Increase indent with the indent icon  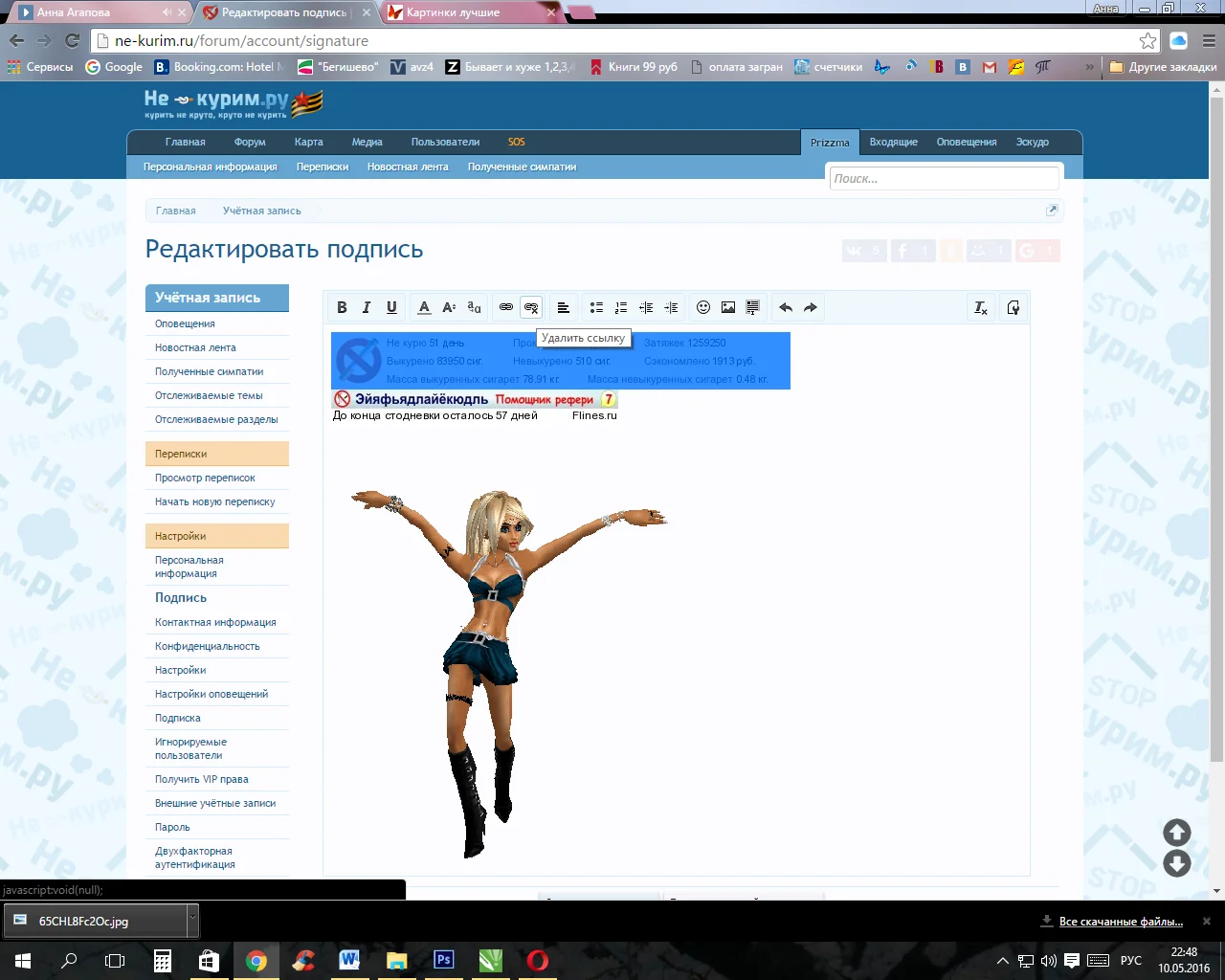671,307
